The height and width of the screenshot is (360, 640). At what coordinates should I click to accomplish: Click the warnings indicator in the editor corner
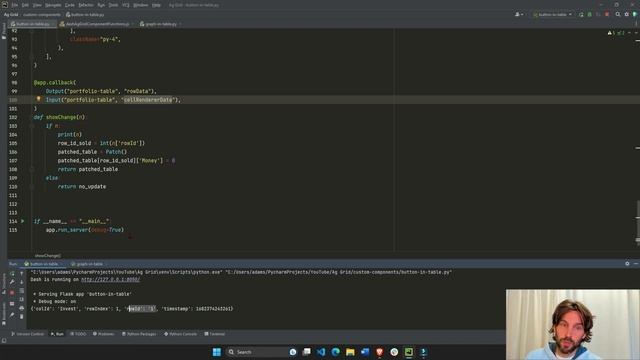(616, 33)
